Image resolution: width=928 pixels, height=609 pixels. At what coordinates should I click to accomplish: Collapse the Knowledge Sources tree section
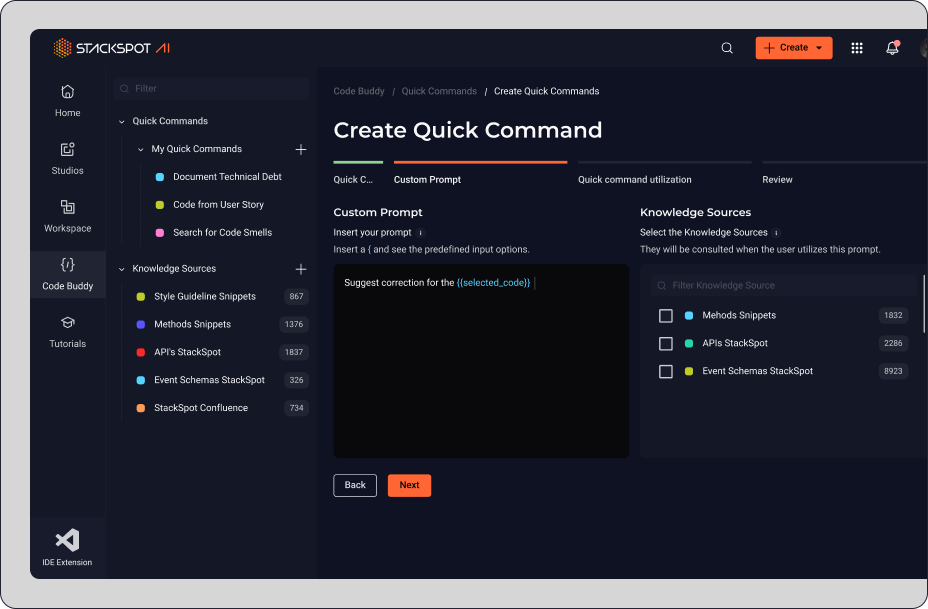(121, 269)
